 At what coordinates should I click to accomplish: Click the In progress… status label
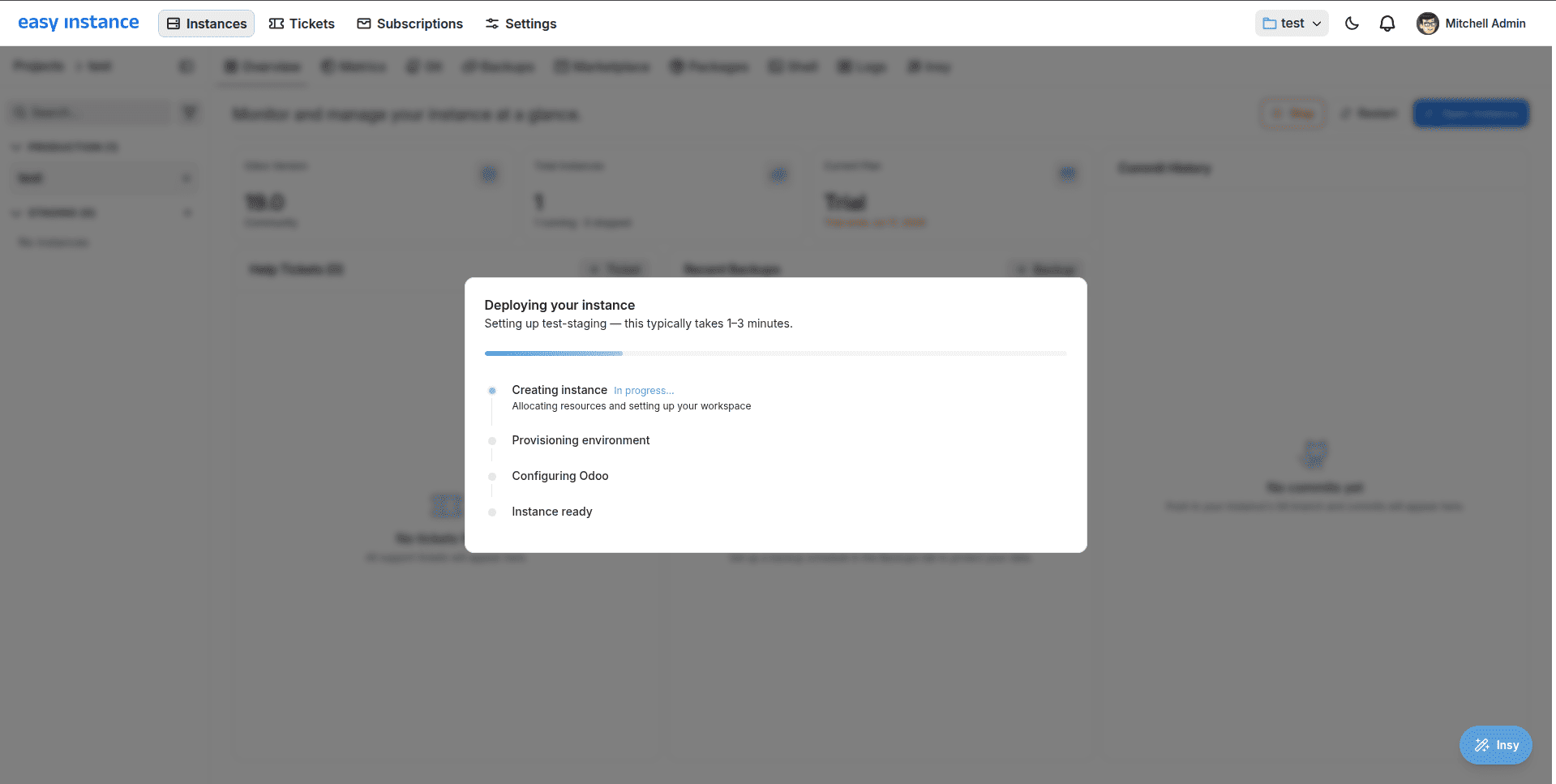[644, 391]
